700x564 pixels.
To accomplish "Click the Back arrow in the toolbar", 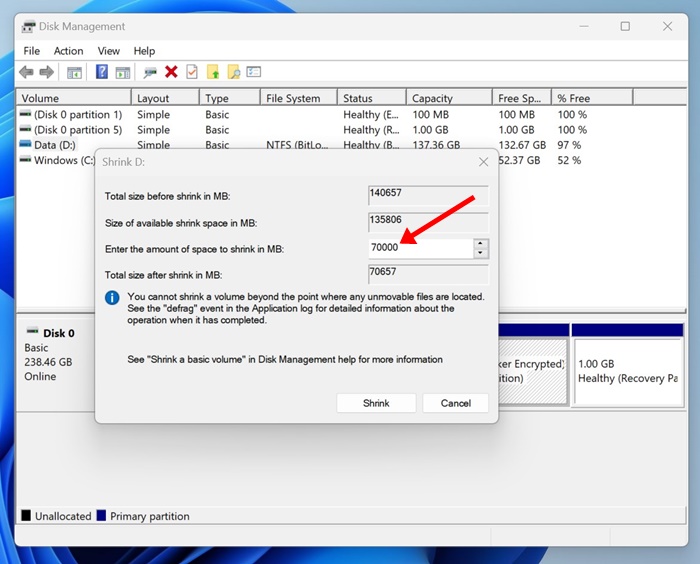I will point(26,72).
